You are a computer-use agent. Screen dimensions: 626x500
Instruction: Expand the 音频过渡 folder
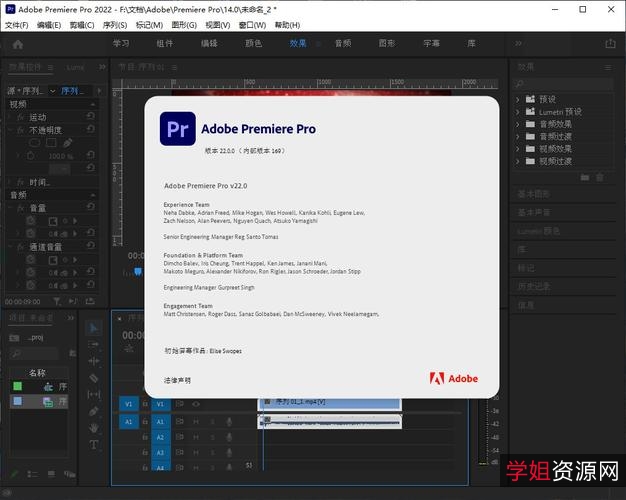pyautogui.click(x=517, y=137)
